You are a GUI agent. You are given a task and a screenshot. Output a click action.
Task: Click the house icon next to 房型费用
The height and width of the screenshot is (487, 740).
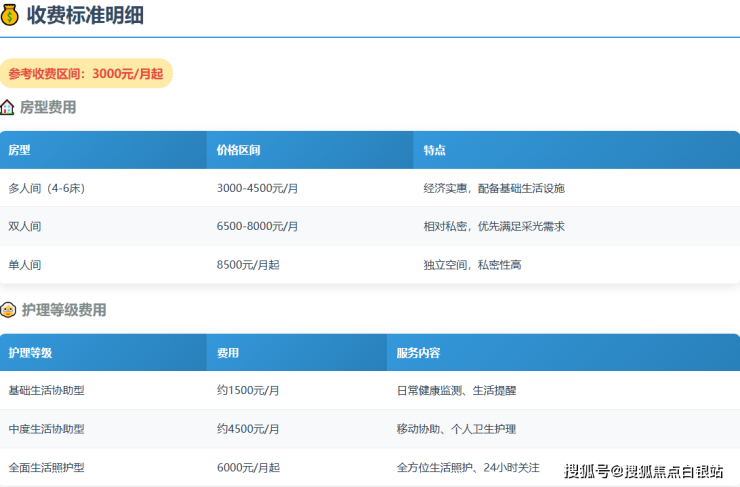tap(8, 107)
